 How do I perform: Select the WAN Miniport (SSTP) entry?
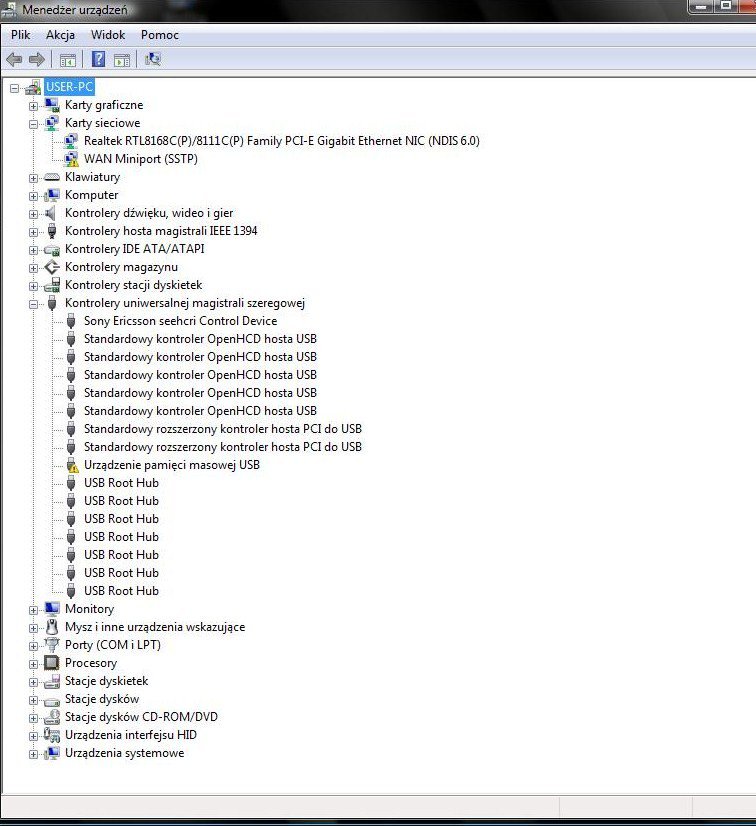(x=141, y=159)
